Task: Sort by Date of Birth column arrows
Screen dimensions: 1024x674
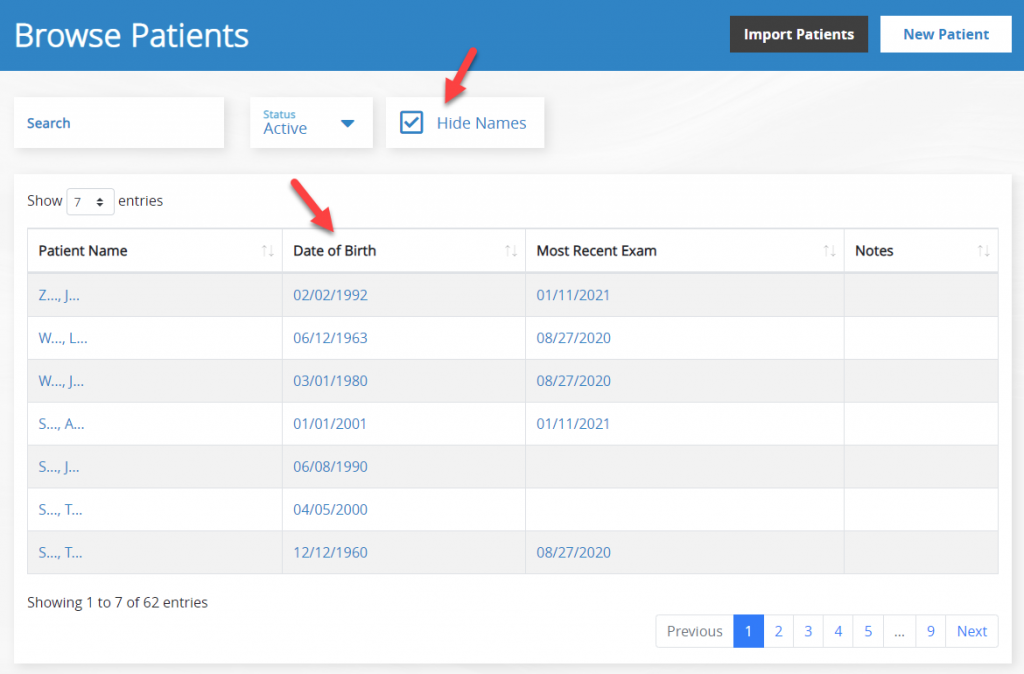Action: [x=511, y=251]
